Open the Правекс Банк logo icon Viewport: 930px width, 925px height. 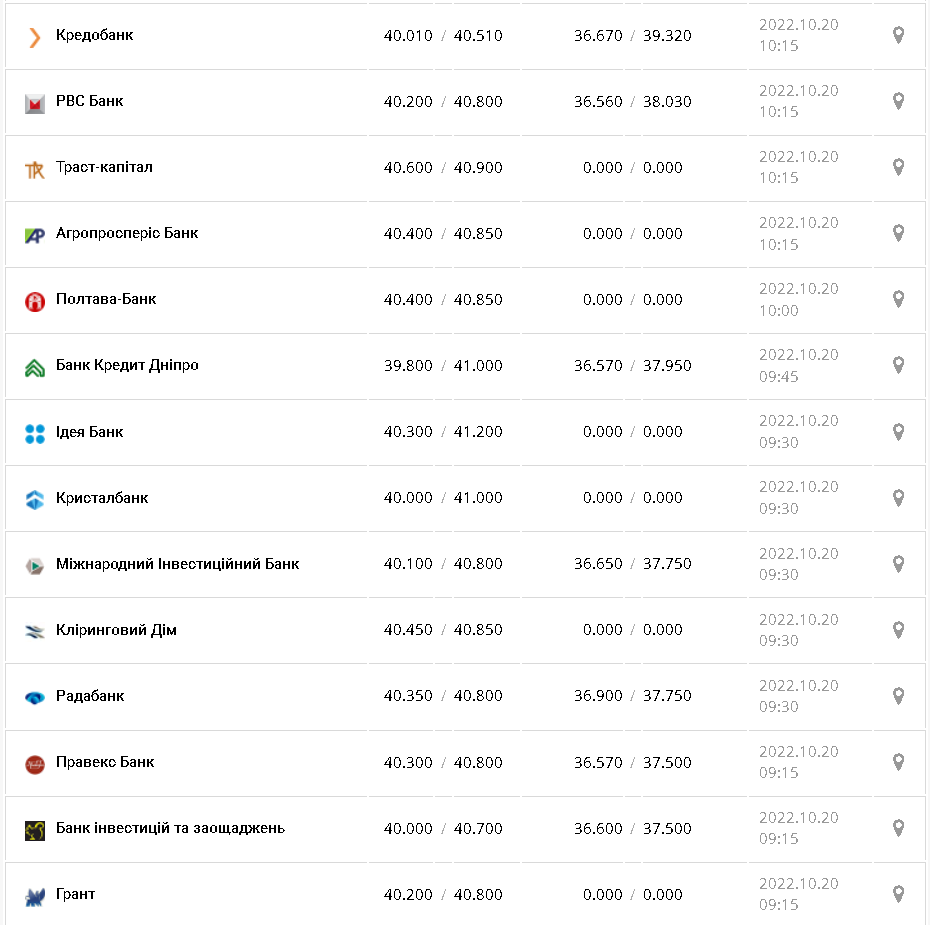point(35,763)
